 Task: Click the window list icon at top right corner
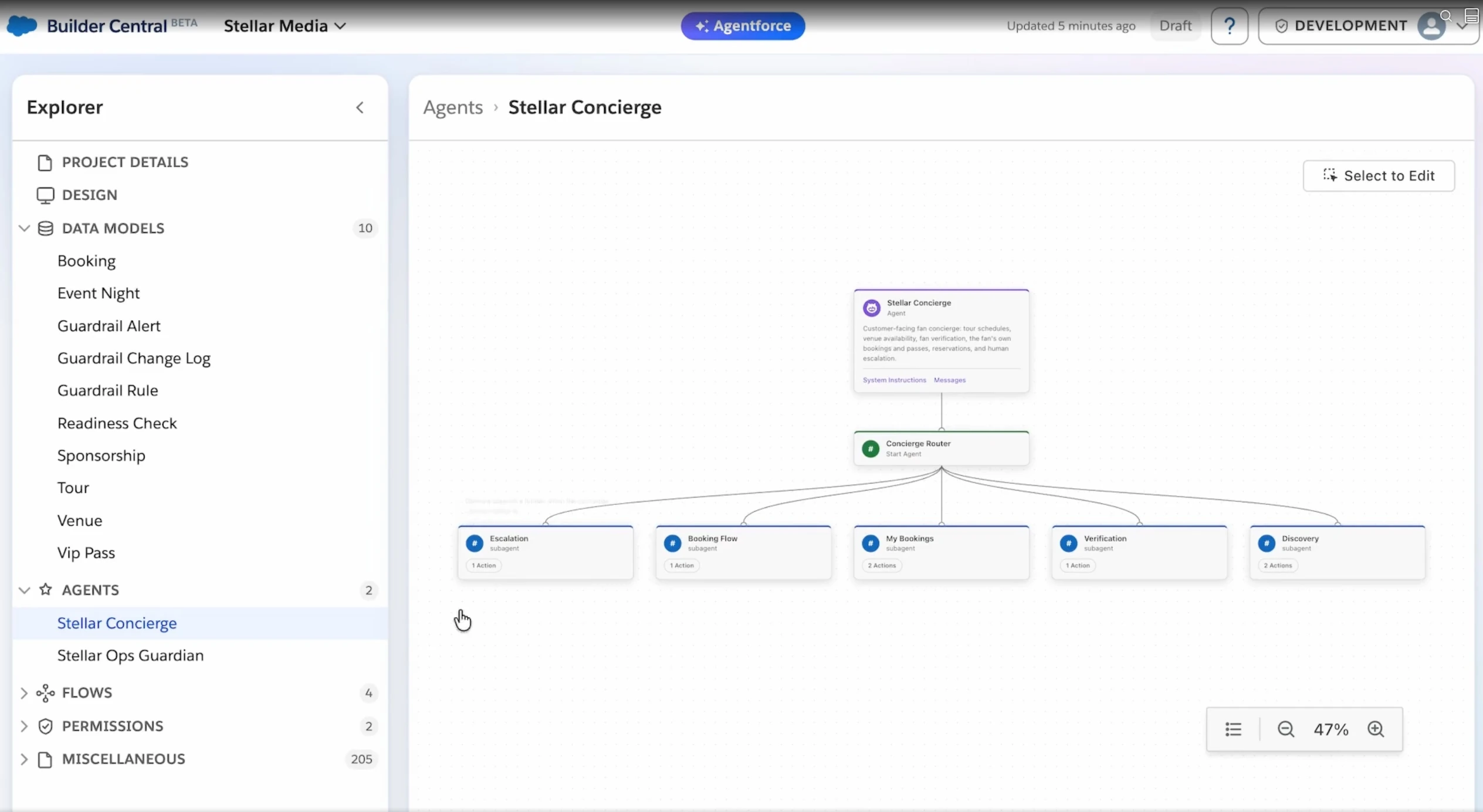[x=1471, y=16]
